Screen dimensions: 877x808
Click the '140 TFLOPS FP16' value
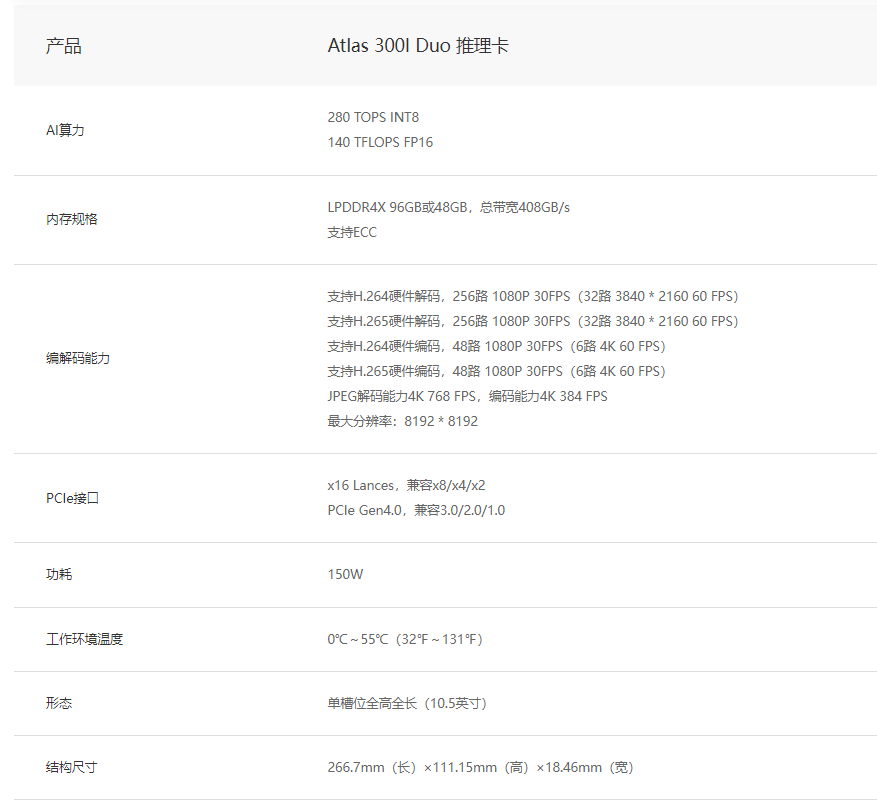coord(380,143)
